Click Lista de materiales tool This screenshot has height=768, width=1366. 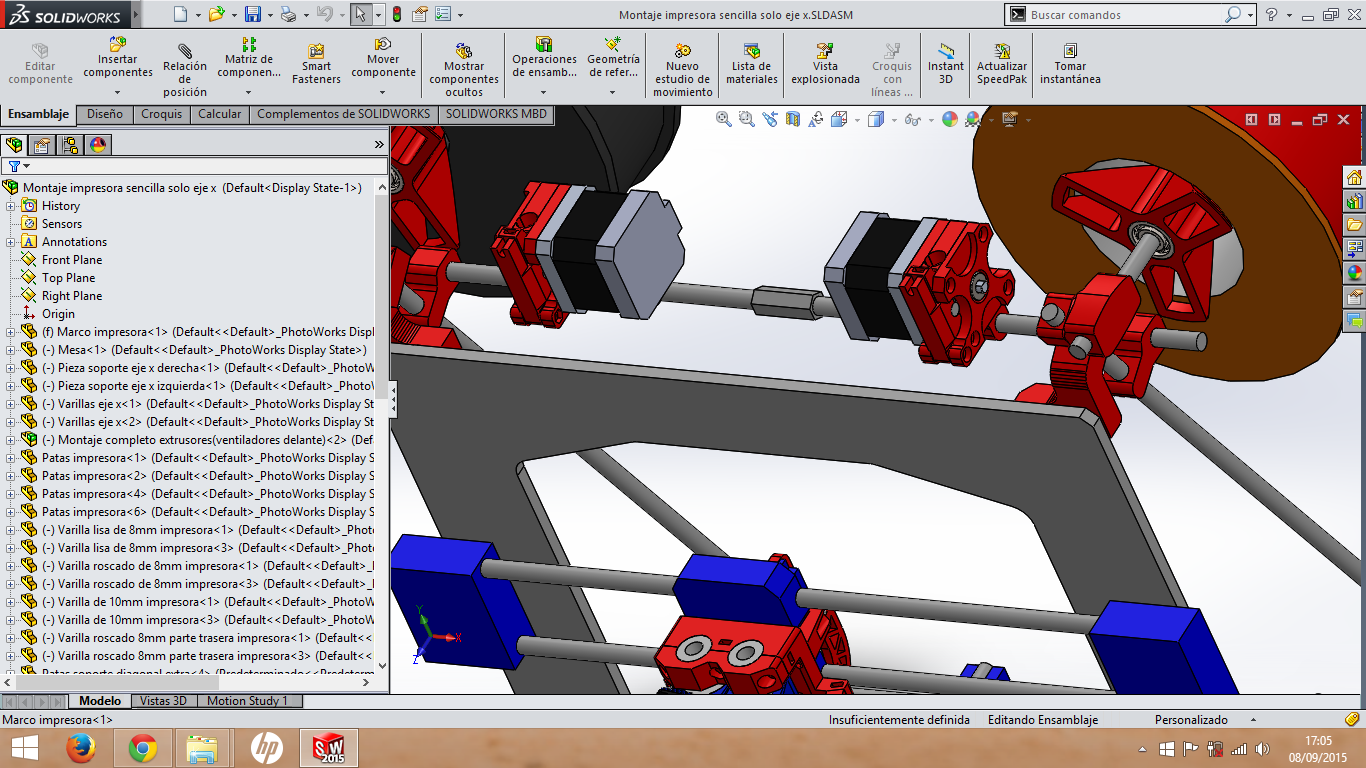coord(752,65)
